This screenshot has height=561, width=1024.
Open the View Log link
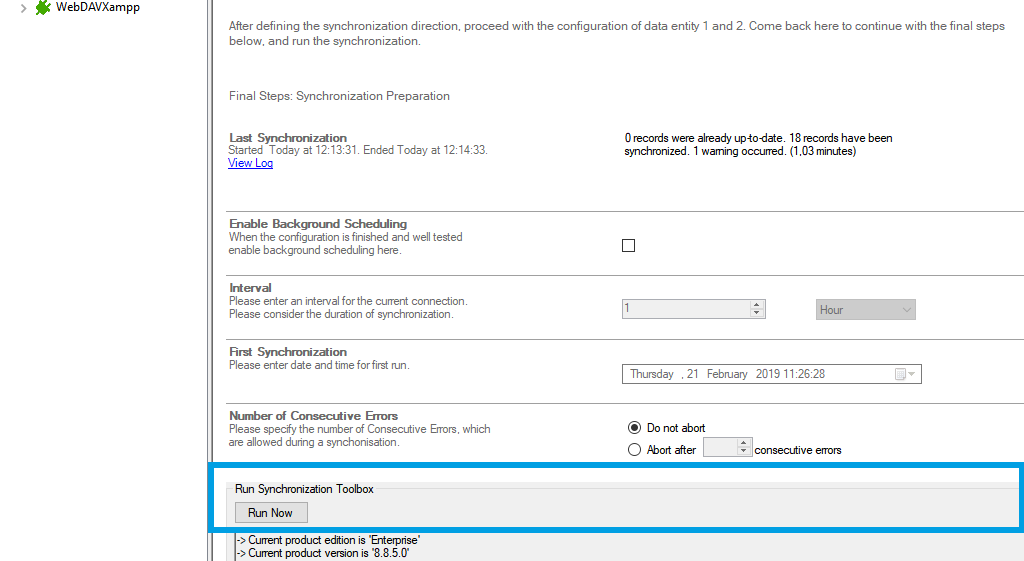(x=250, y=163)
